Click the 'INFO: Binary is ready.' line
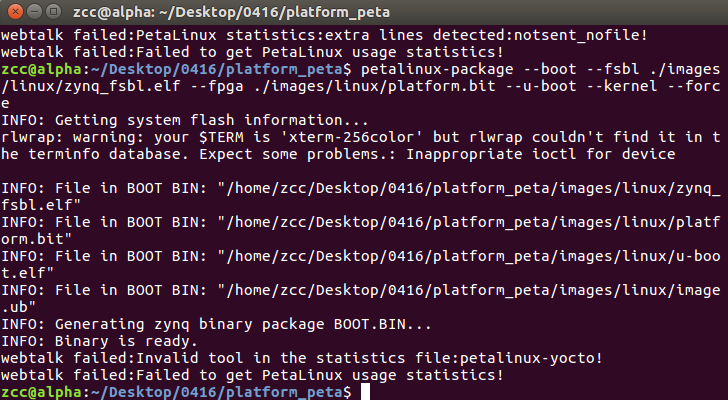 99,341
